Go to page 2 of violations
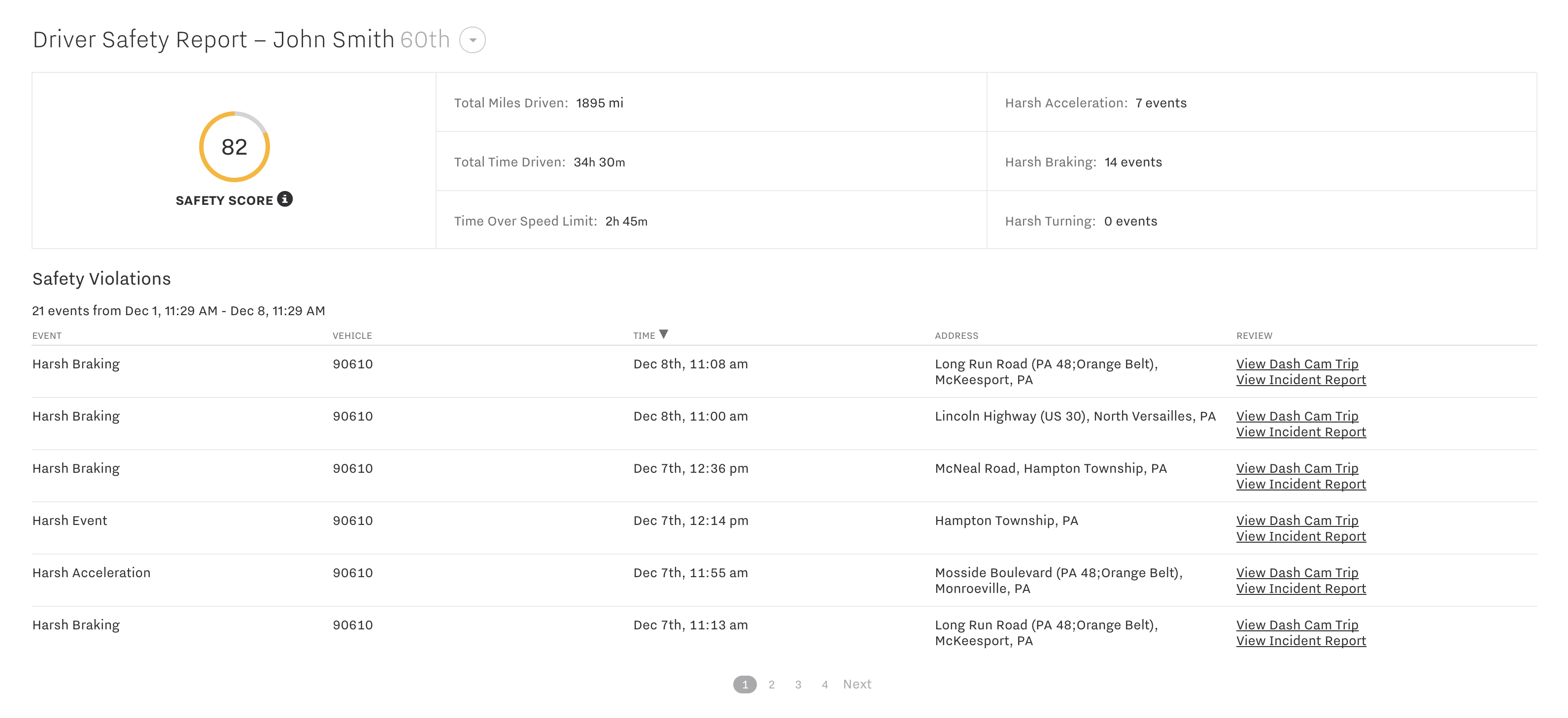This screenshot has width=1568, height=718. (x=771, y=685)
